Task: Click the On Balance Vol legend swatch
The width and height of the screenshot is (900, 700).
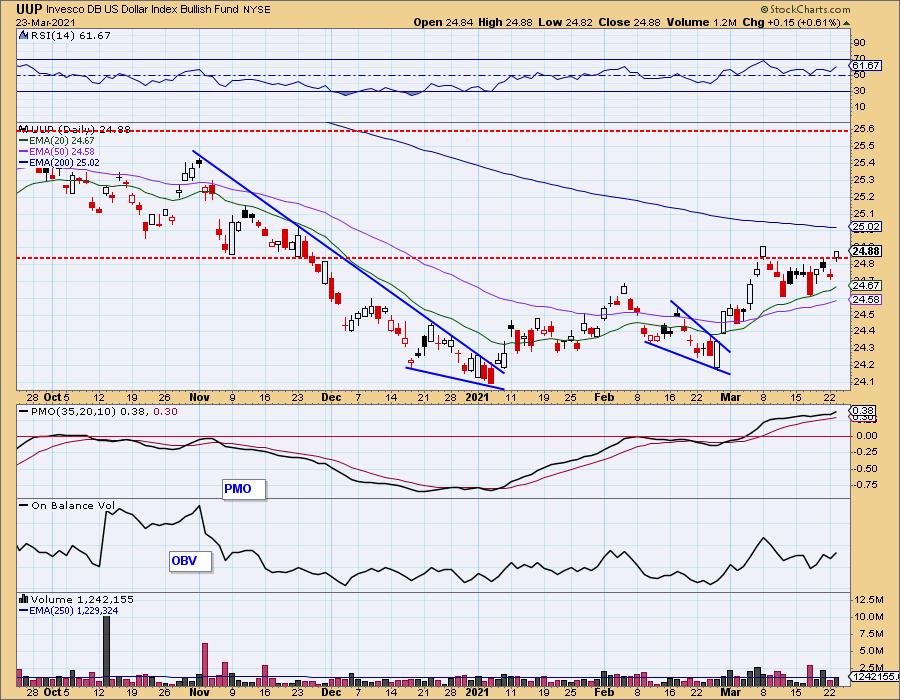Action: coord(24,505)
